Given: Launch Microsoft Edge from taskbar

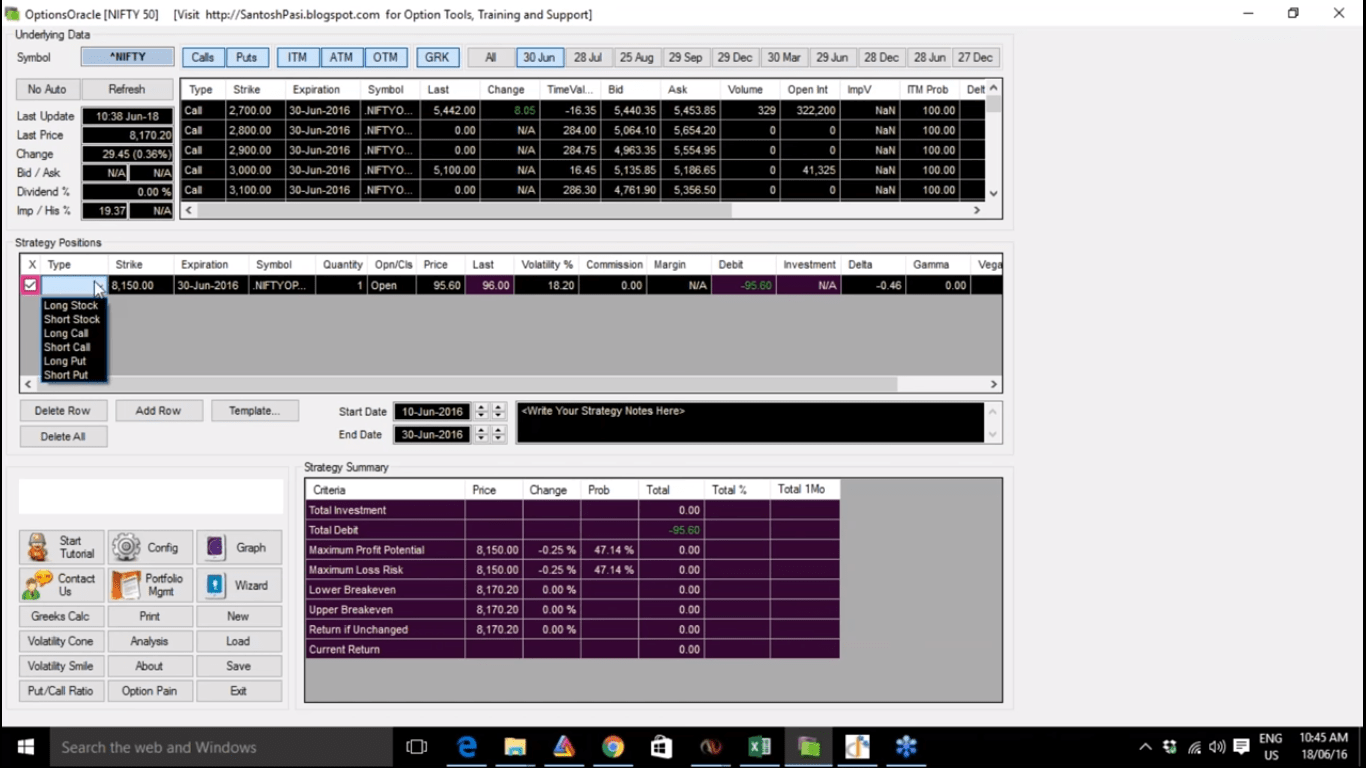Looking at the screenshot, I should tap(467, 747).
